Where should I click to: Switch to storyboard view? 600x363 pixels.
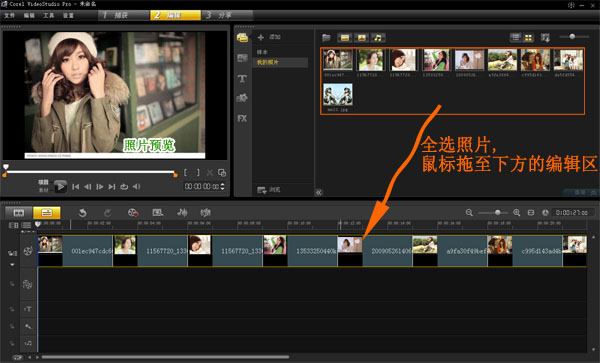coord(19,213)
